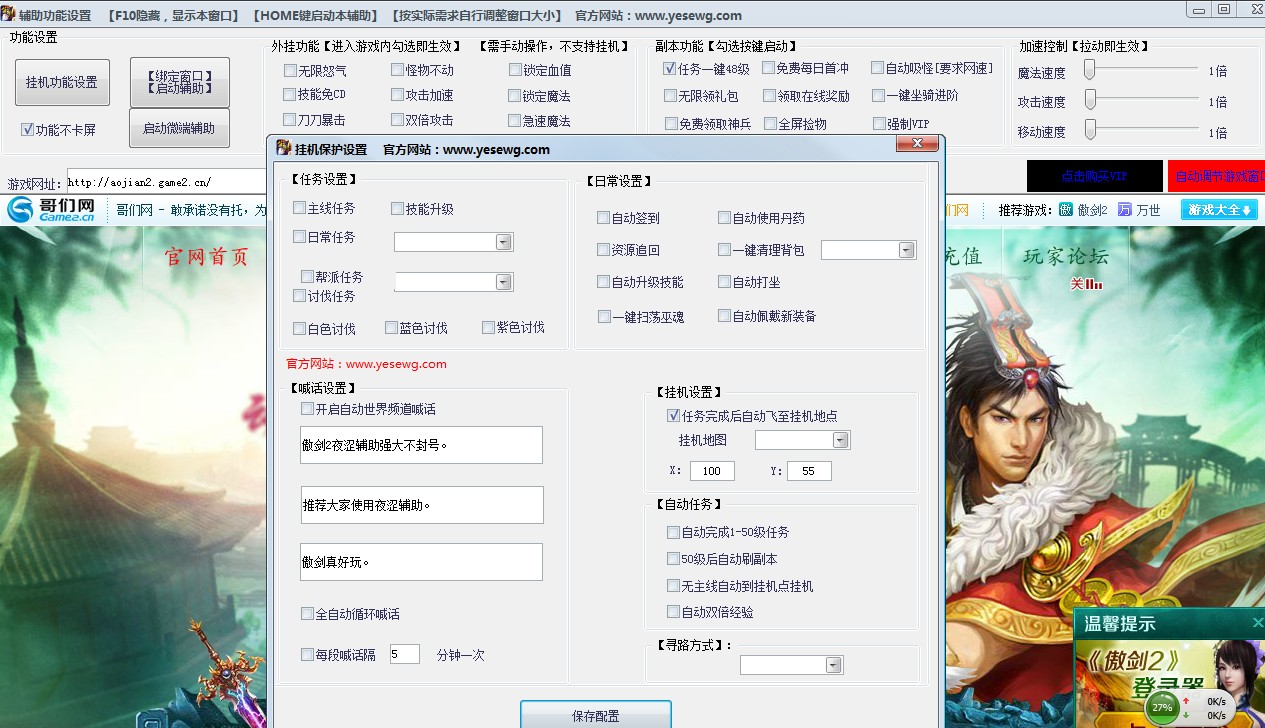1265x728 pixels.
Task: Click the 点击购买VIP black button
Action: [1095, 176]
